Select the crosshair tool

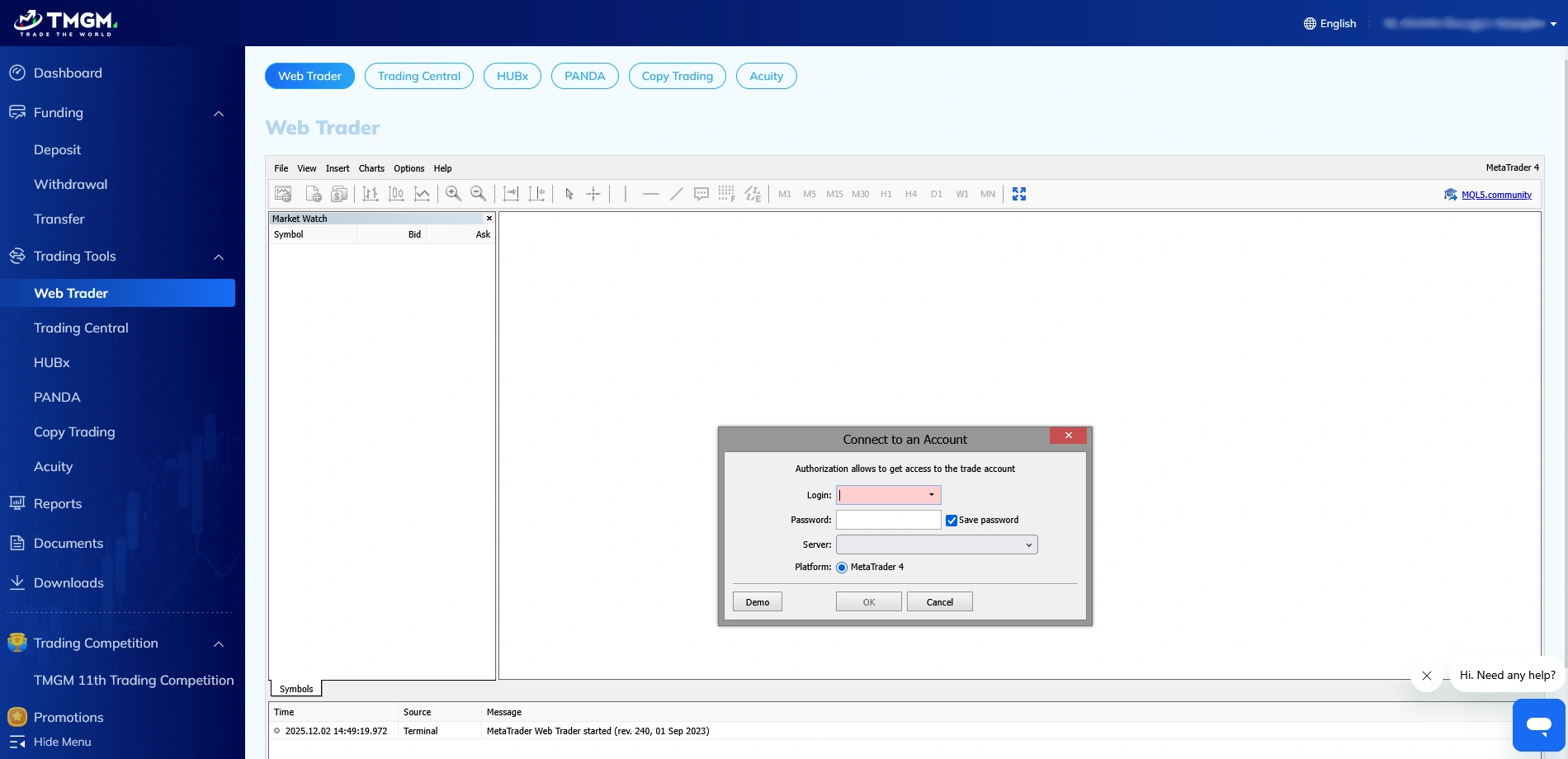593,194
